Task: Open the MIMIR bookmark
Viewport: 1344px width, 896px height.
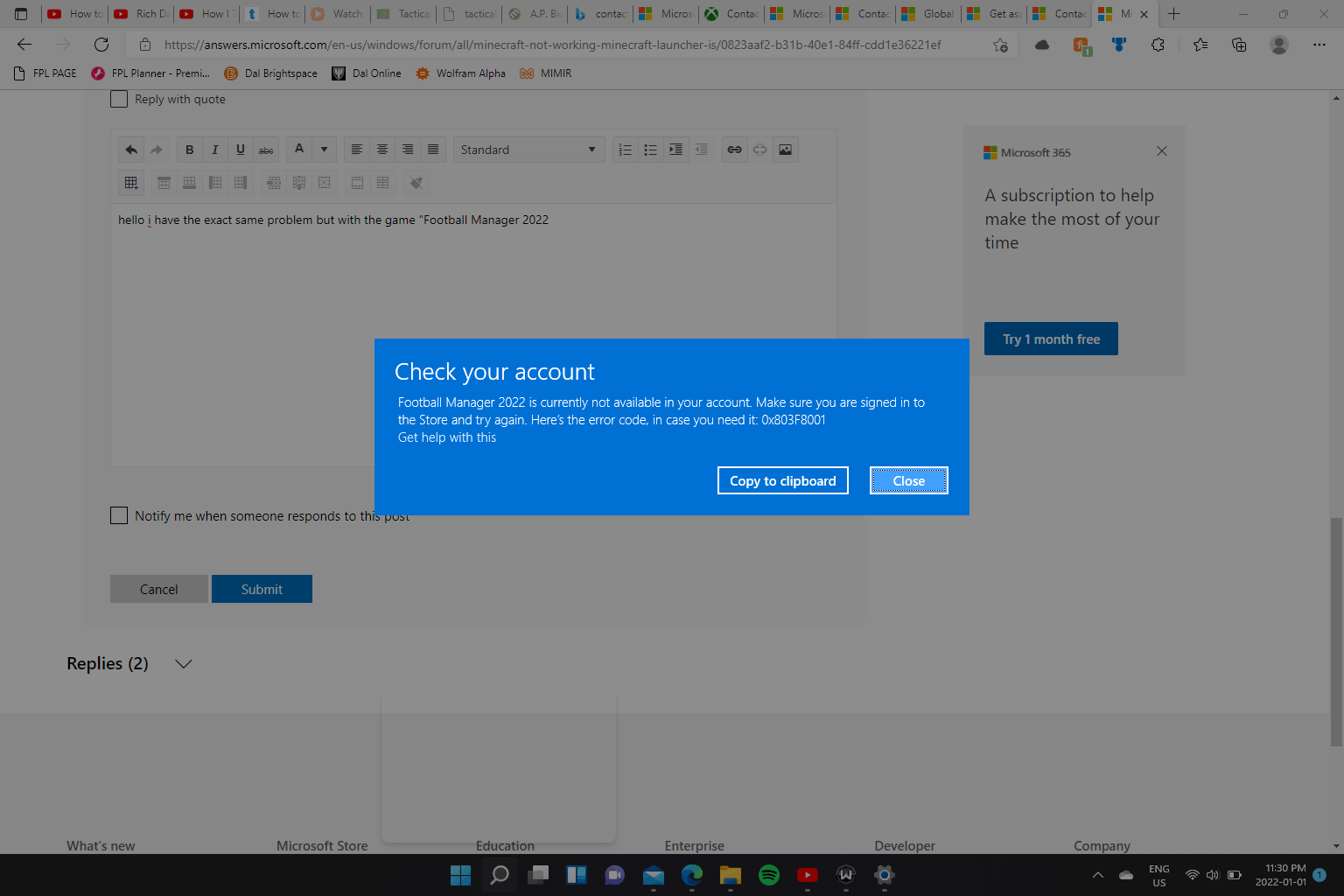Action: (546, 73)
